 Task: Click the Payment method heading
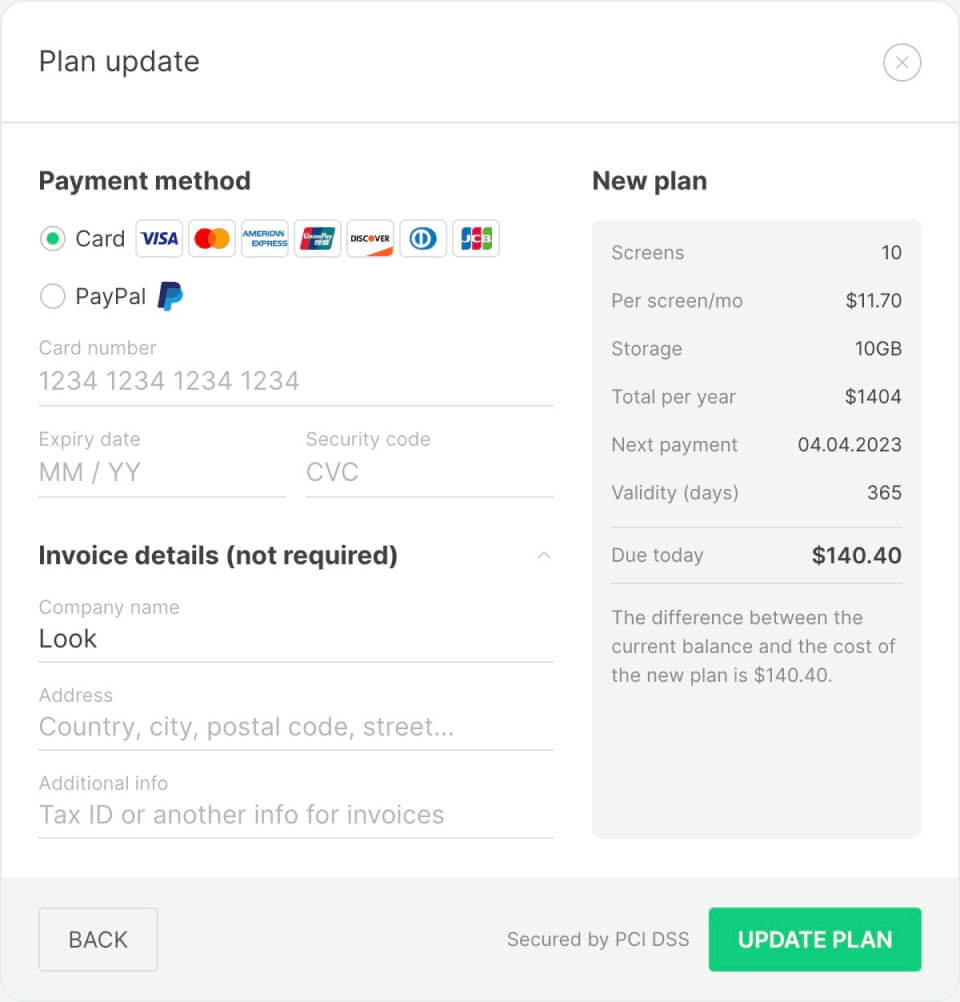click(144, 181)
